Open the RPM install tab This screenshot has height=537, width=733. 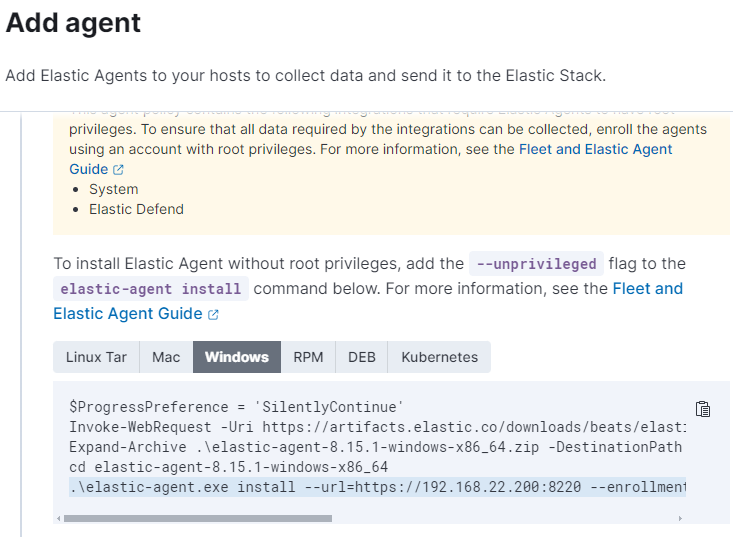(x=308, y=357)
